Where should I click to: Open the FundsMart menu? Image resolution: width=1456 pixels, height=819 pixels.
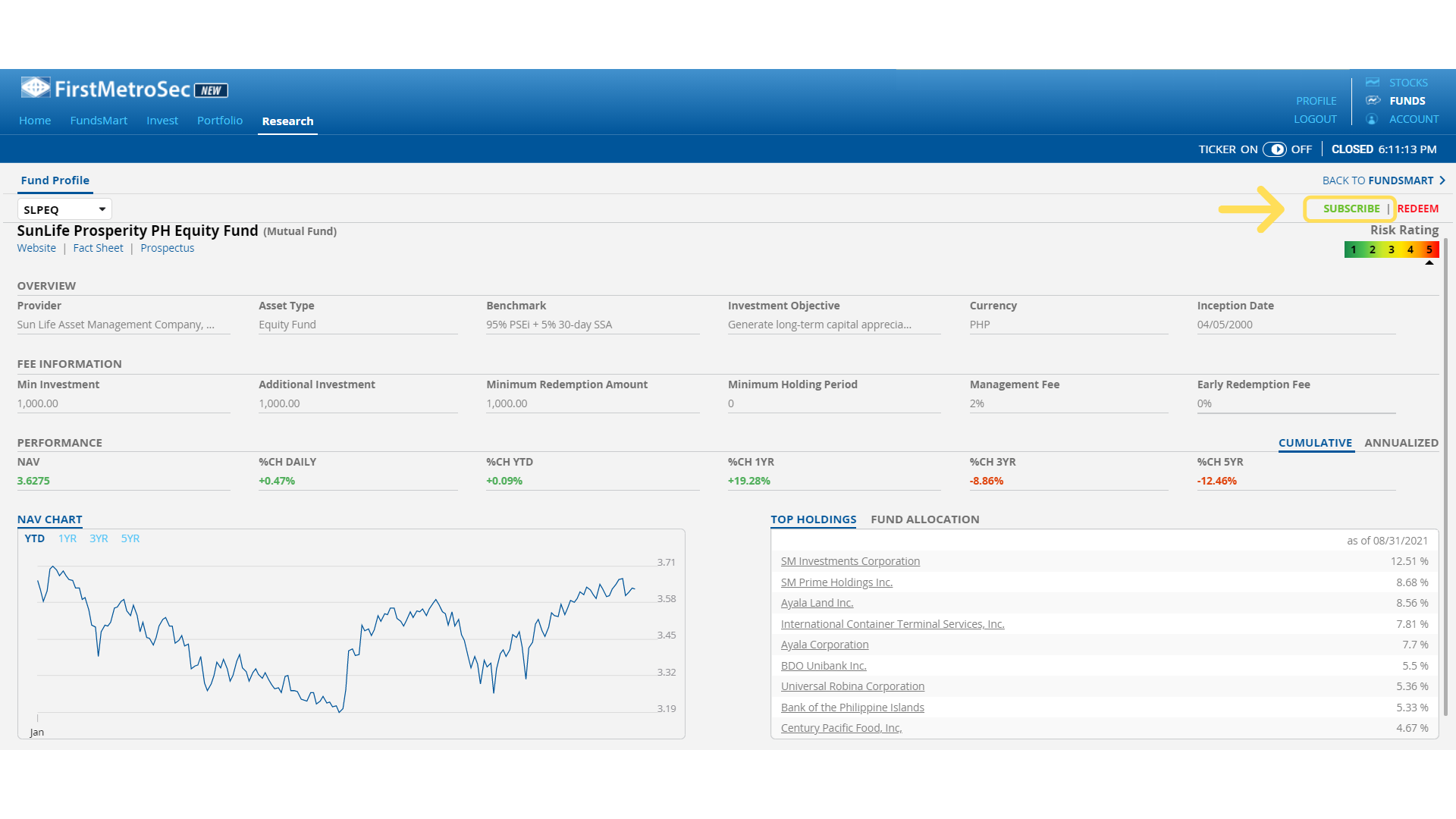pos(99,121)
